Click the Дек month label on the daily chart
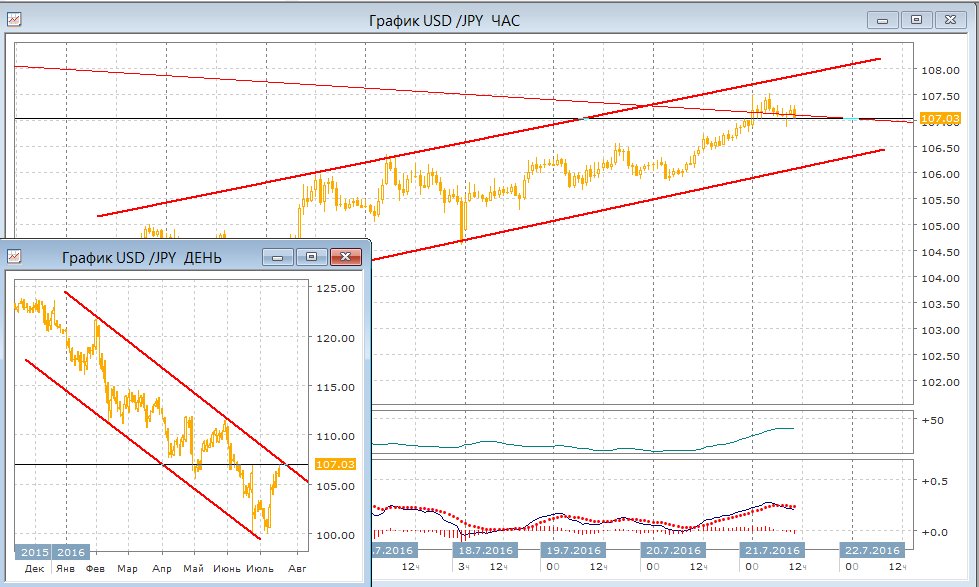Image resolution: width=979 pixels, height=587 pixels. click(x=34, y=569)
